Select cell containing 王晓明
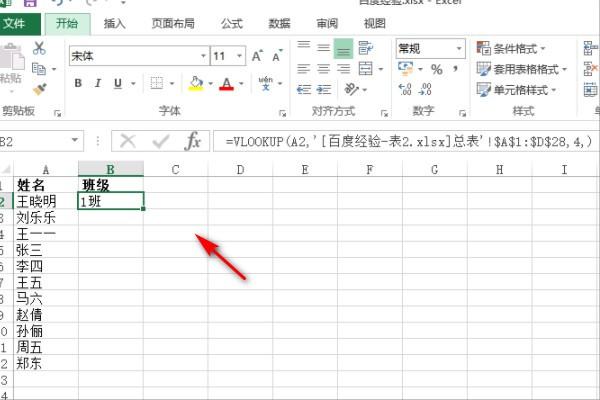Image resolution: width=600 pixels, height=400 pixels. point(46,201)
